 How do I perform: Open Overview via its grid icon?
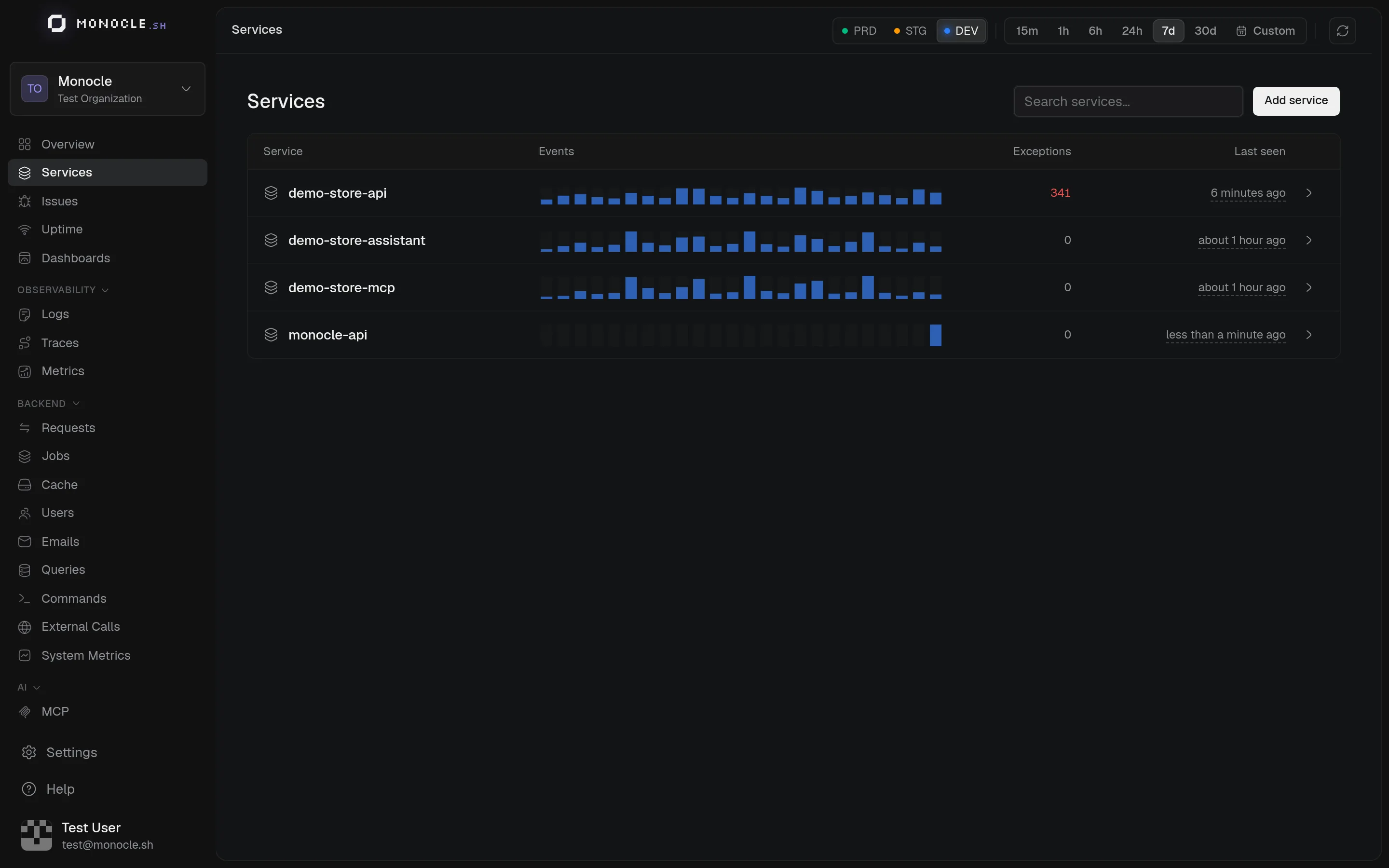point(25,144)
